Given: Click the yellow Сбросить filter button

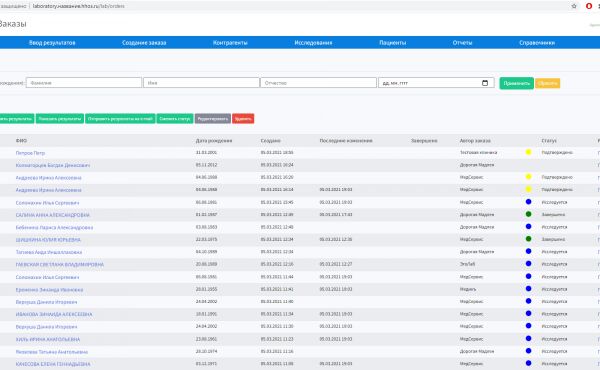Looking at the screenshot, I should click(x=548, y=83).
